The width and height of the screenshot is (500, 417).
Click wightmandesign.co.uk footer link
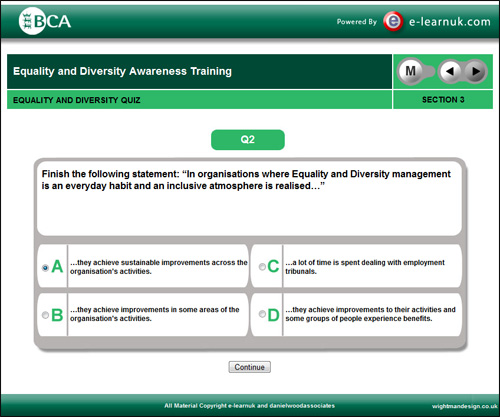[465, 406]
